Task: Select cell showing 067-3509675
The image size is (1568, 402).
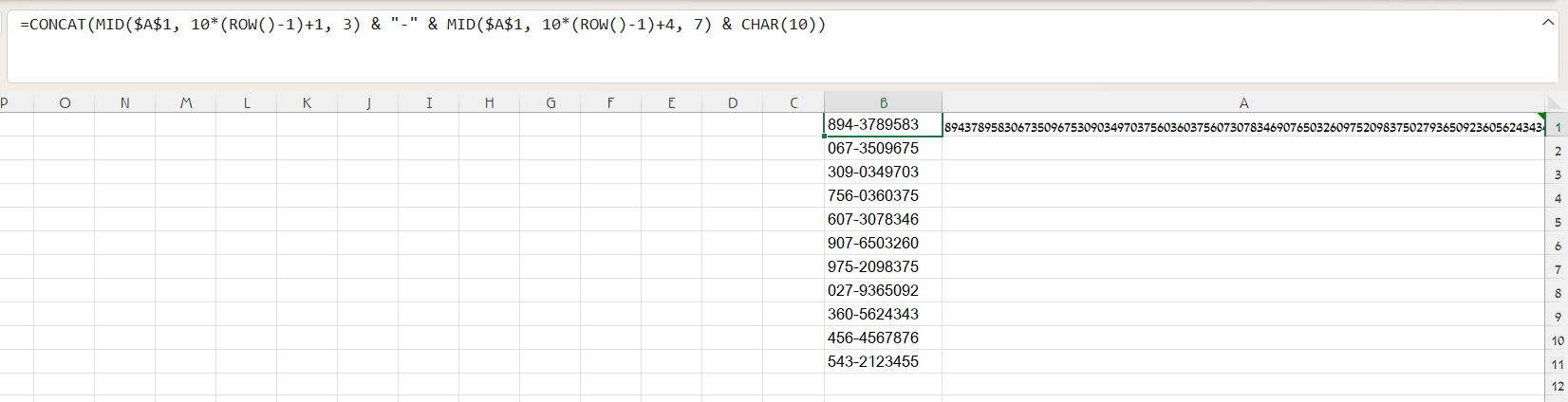Action: pos(883,148)
